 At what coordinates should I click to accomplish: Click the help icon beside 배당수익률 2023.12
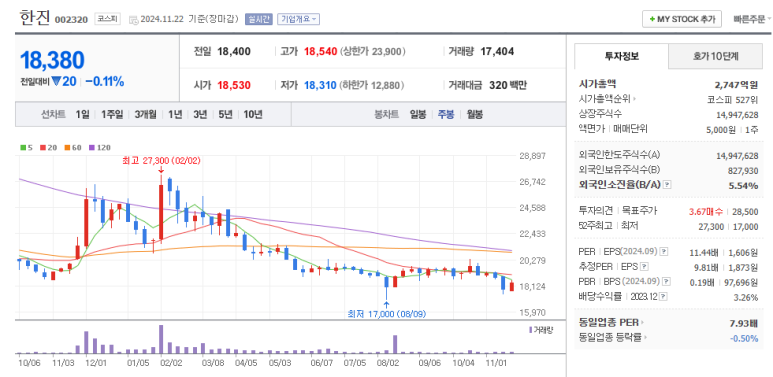664,297
